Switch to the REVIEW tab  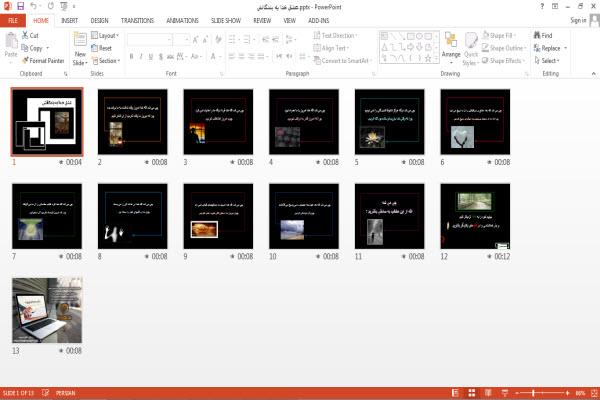pos(262,21)
